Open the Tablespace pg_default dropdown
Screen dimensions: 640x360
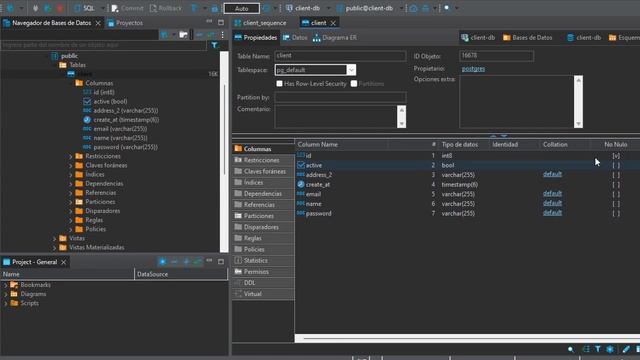tap(351, 70)
